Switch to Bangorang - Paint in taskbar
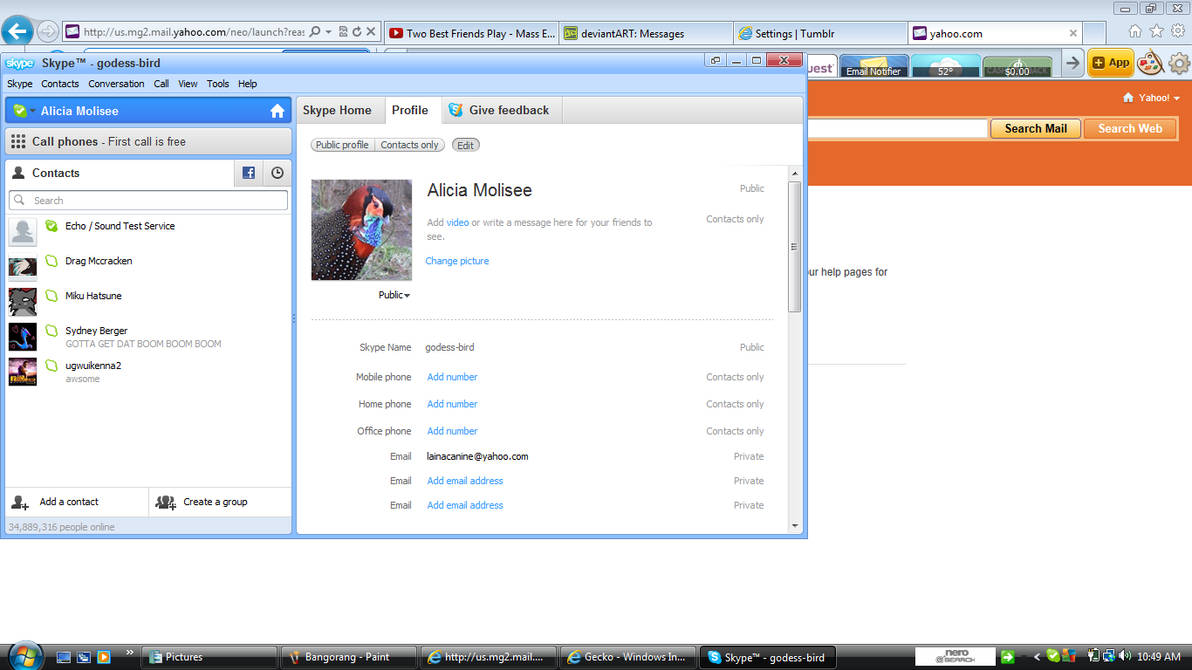This screenshot has width=1192, height=670. pyautogui.click(x=348, y=657)
